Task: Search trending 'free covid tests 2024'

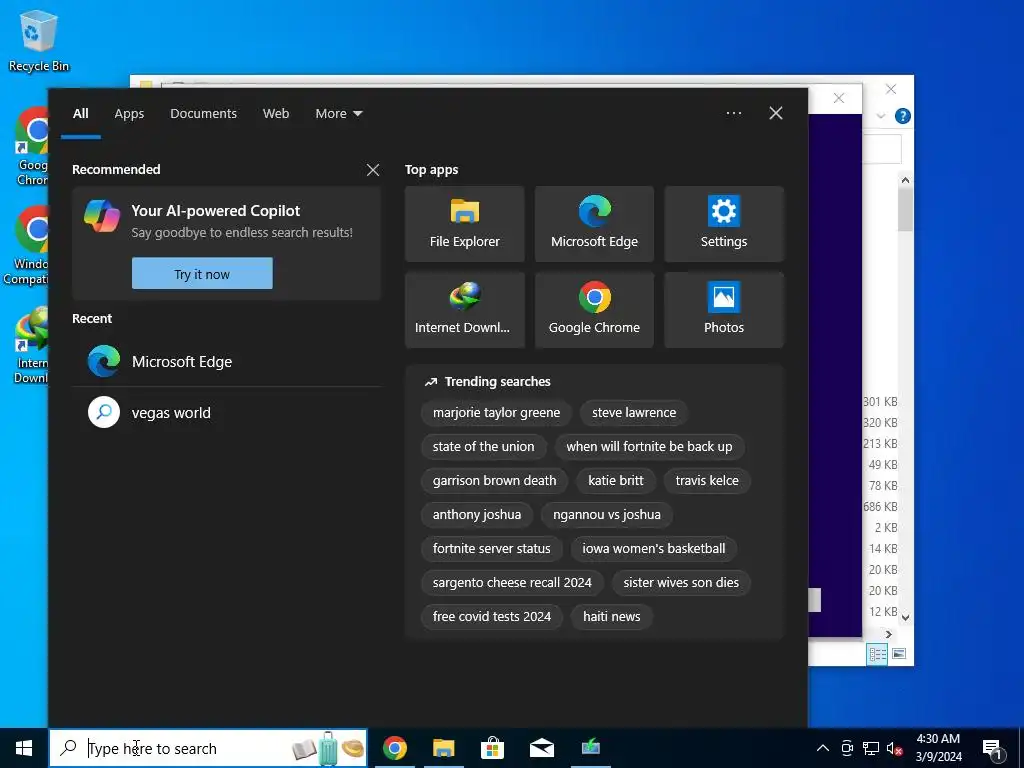Action: coord(492,616)
